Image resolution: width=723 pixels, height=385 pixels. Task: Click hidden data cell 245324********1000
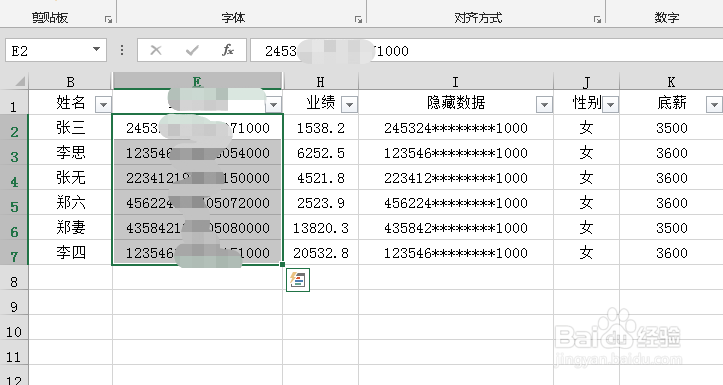(x=456, y=128)
